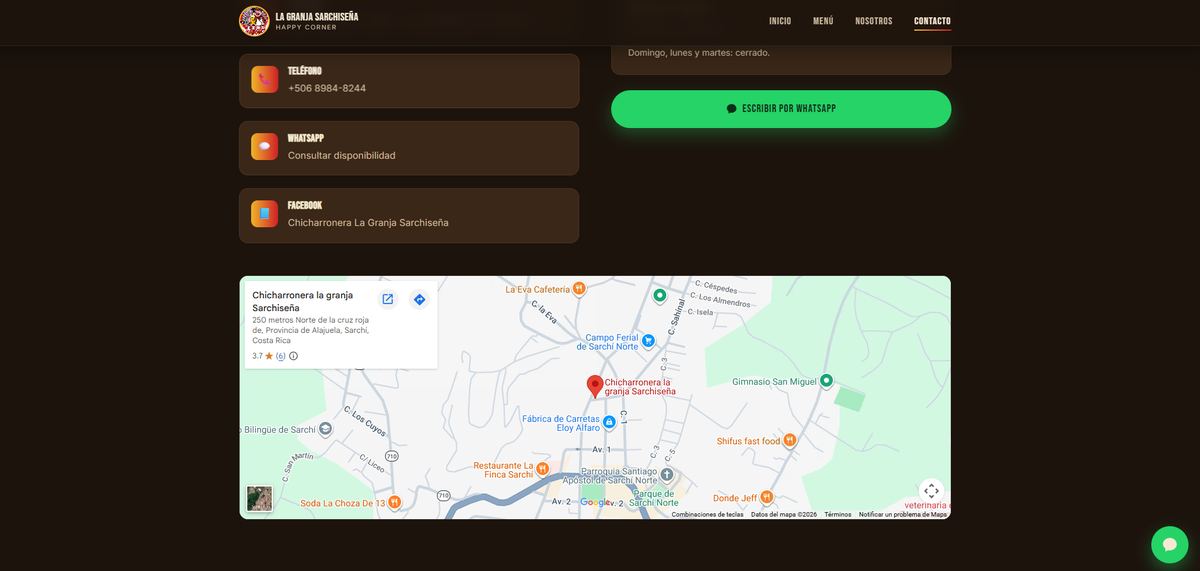Click the 6 reviews link in map card

click(281, 356)
